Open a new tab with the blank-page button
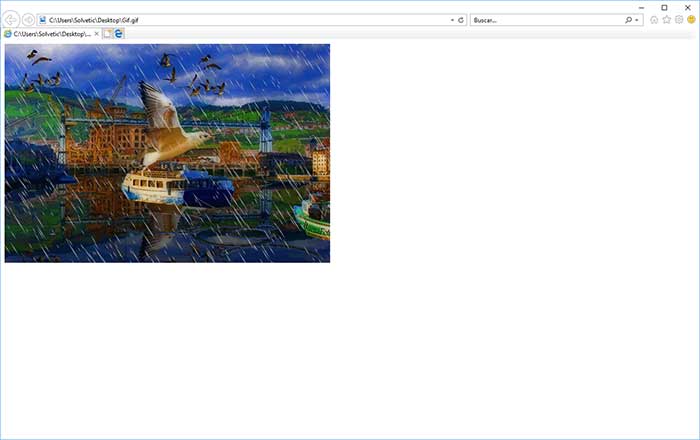The width and height of the screenshot is (700, 440). click(108, 34)
